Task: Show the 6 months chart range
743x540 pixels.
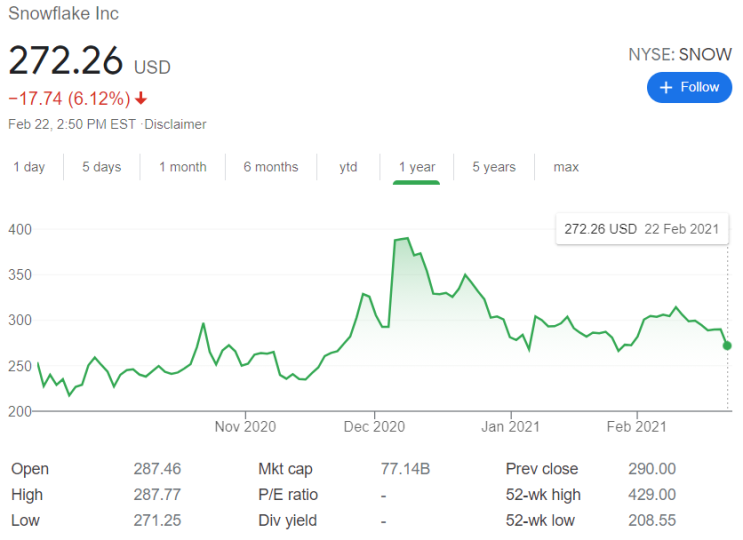Action: point(271,167)
